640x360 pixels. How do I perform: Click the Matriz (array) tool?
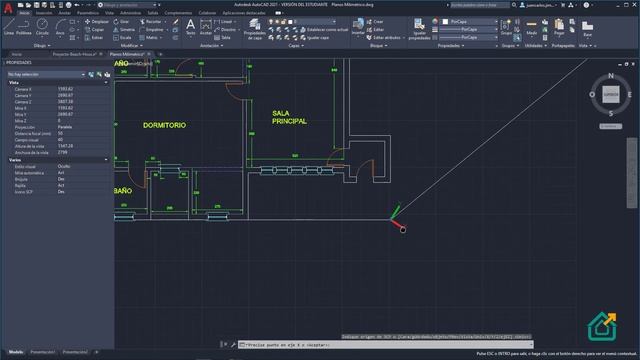click(149, 38)
